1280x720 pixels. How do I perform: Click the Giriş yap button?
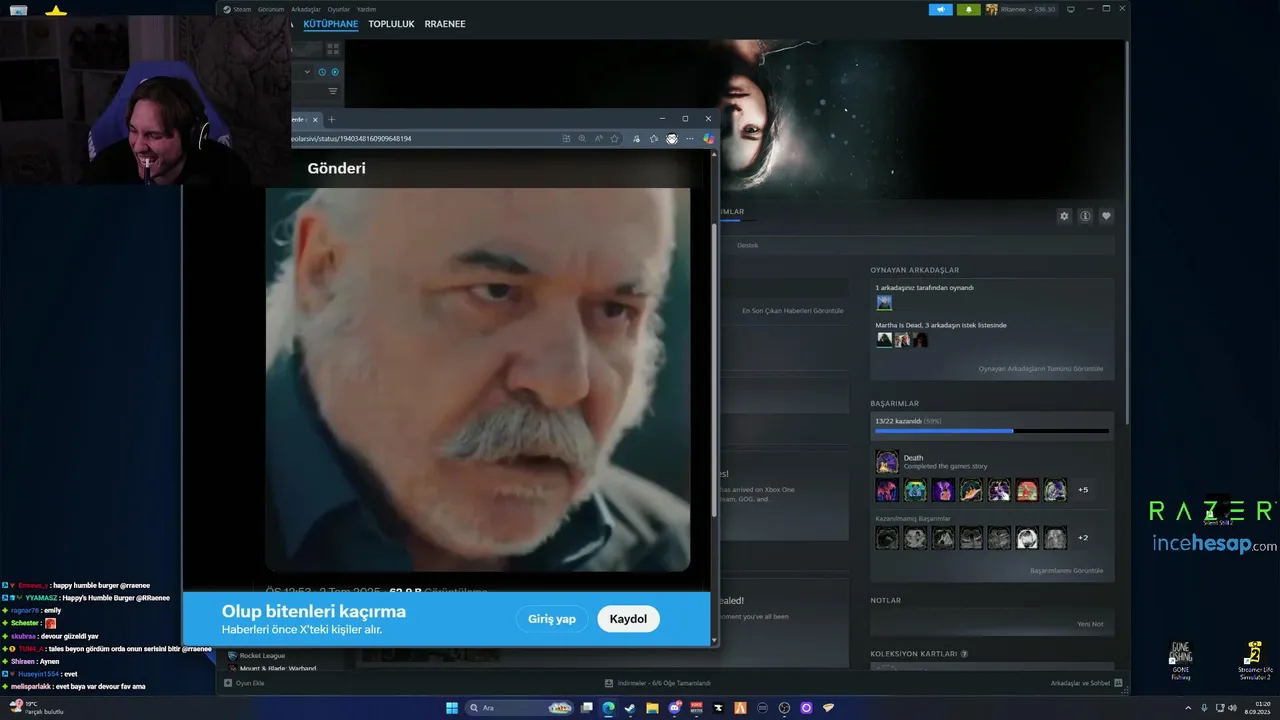coord(552,619)
